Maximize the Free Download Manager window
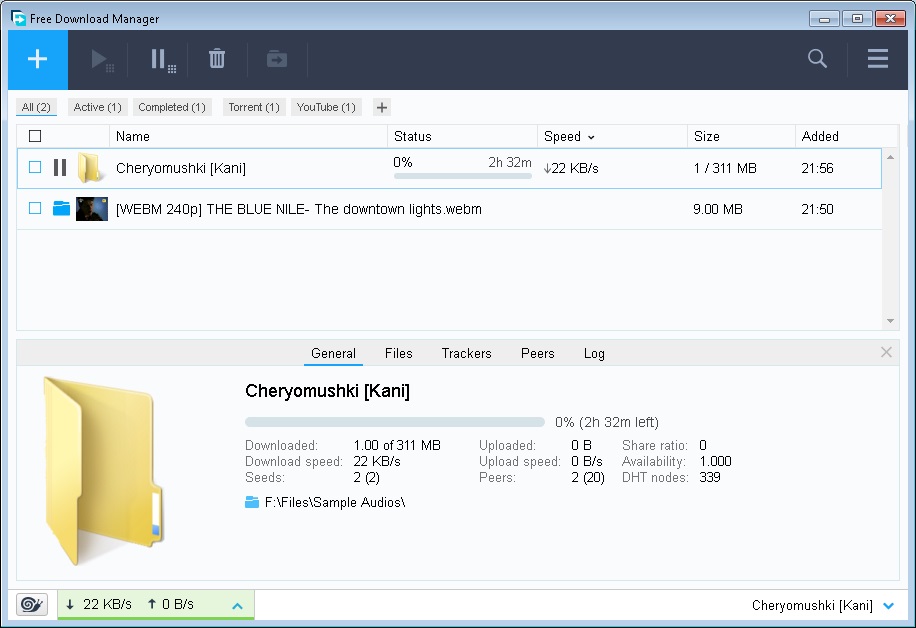The width and height of the screenshot is (916, 628). coord(857,19)
